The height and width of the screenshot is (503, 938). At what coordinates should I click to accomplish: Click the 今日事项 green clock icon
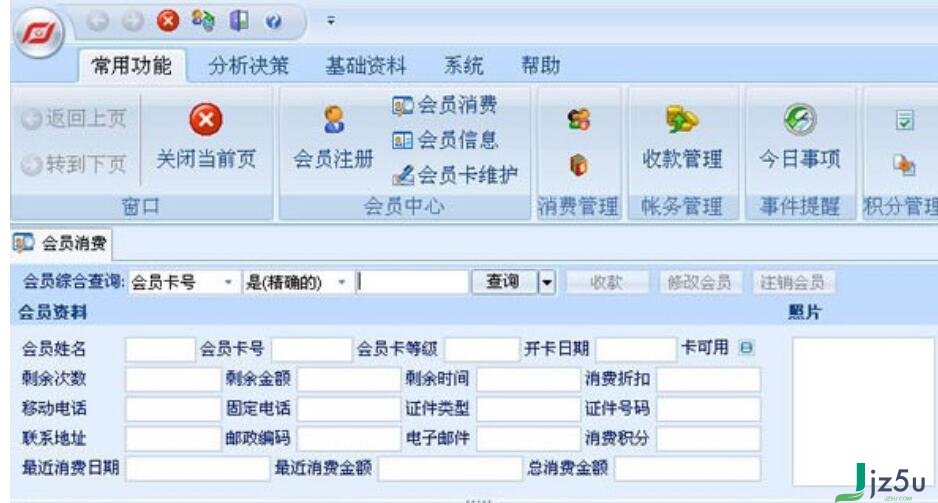point(800,119)
